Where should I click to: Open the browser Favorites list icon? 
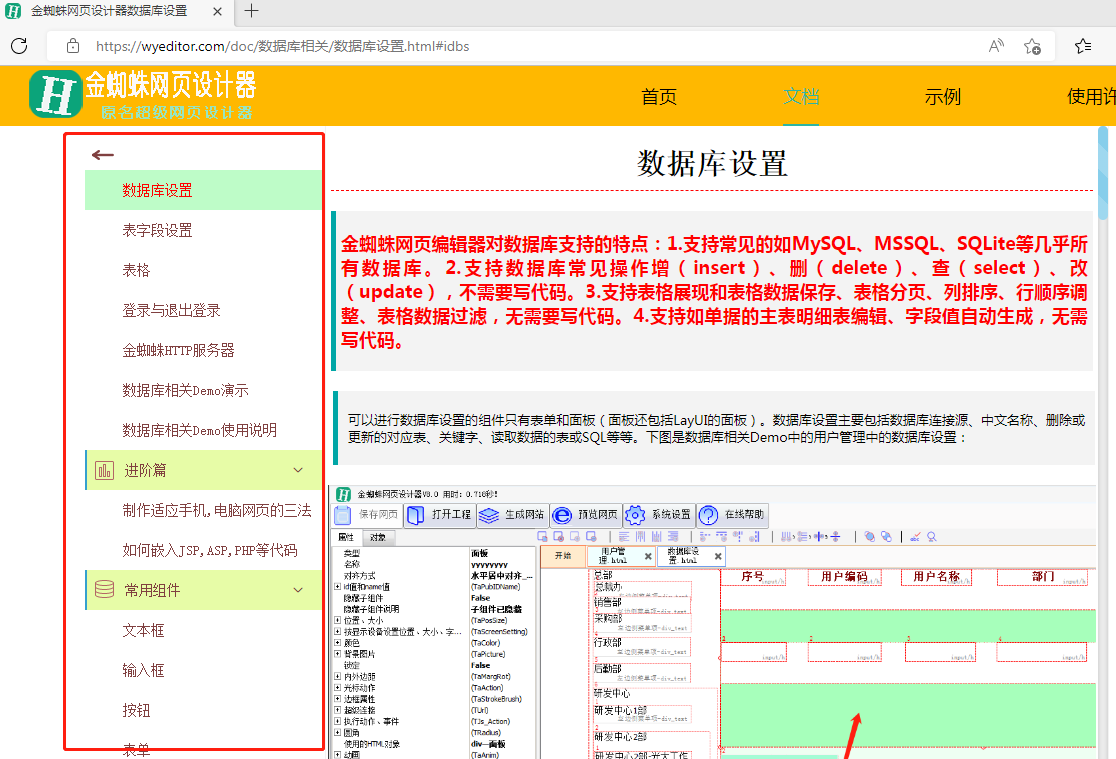point(1083,46)
